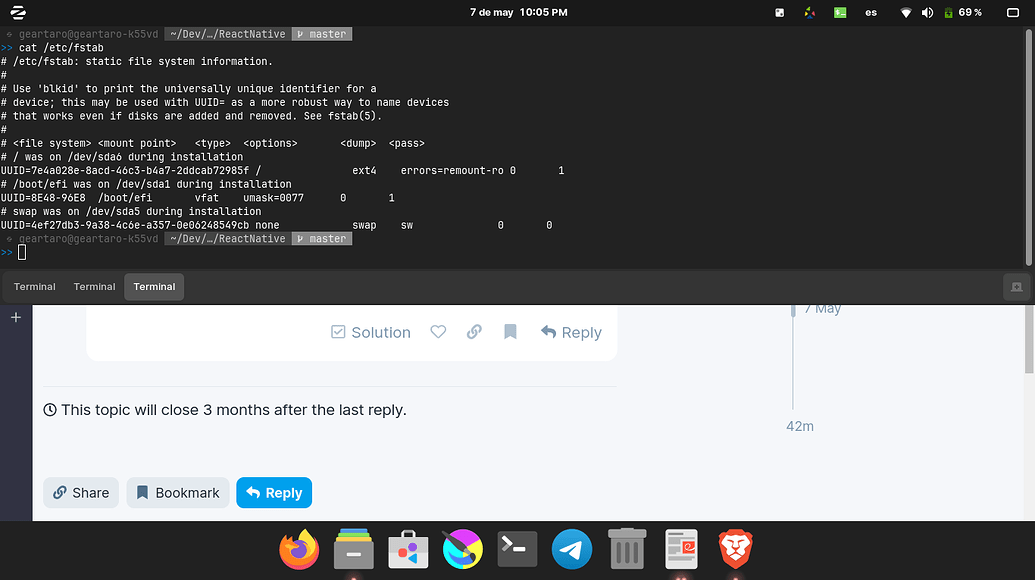Reply to the post via post Reply

point(571,332)
